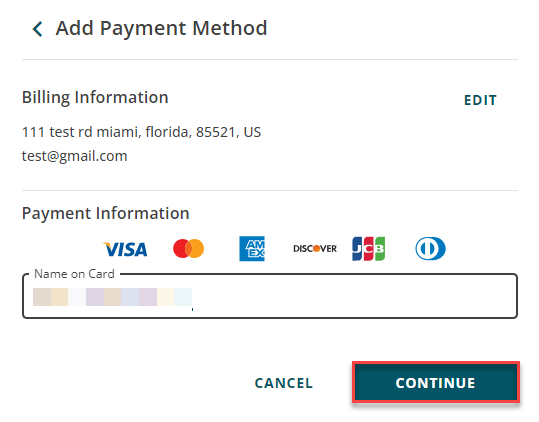Select the Discover card logo
The height and width of the screenshot is (422, 539).
(x=315, y=248)
